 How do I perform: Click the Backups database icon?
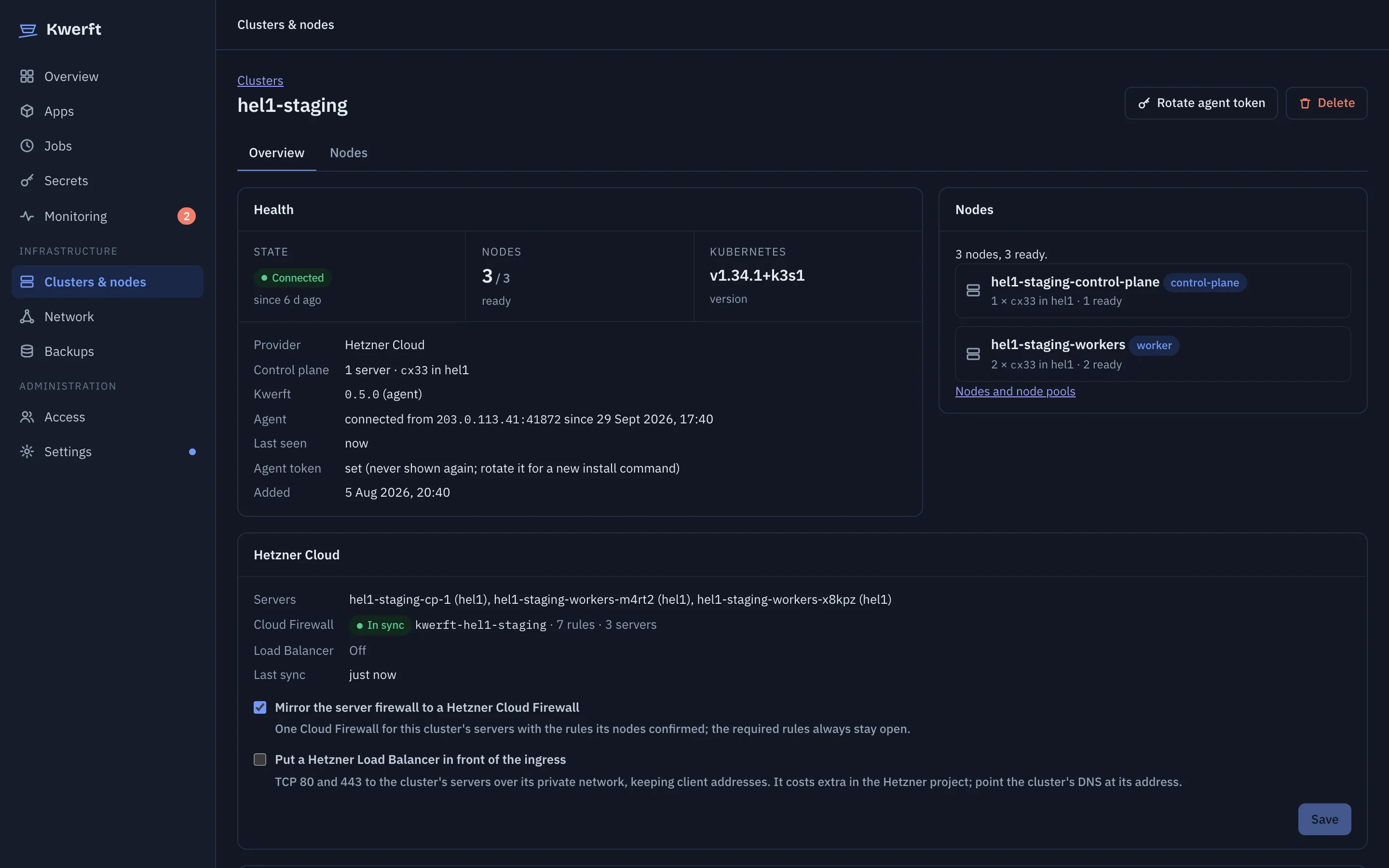(x=27, y=351)
